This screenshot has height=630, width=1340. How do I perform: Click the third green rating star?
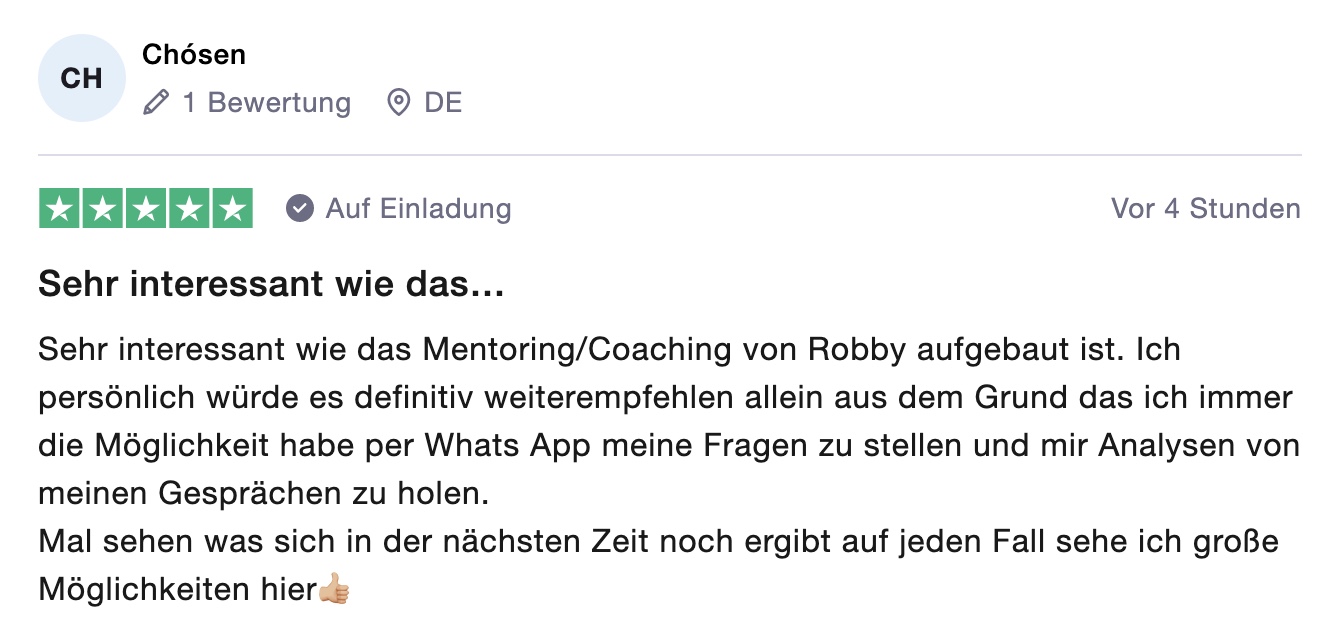click(x=146, y=208)
